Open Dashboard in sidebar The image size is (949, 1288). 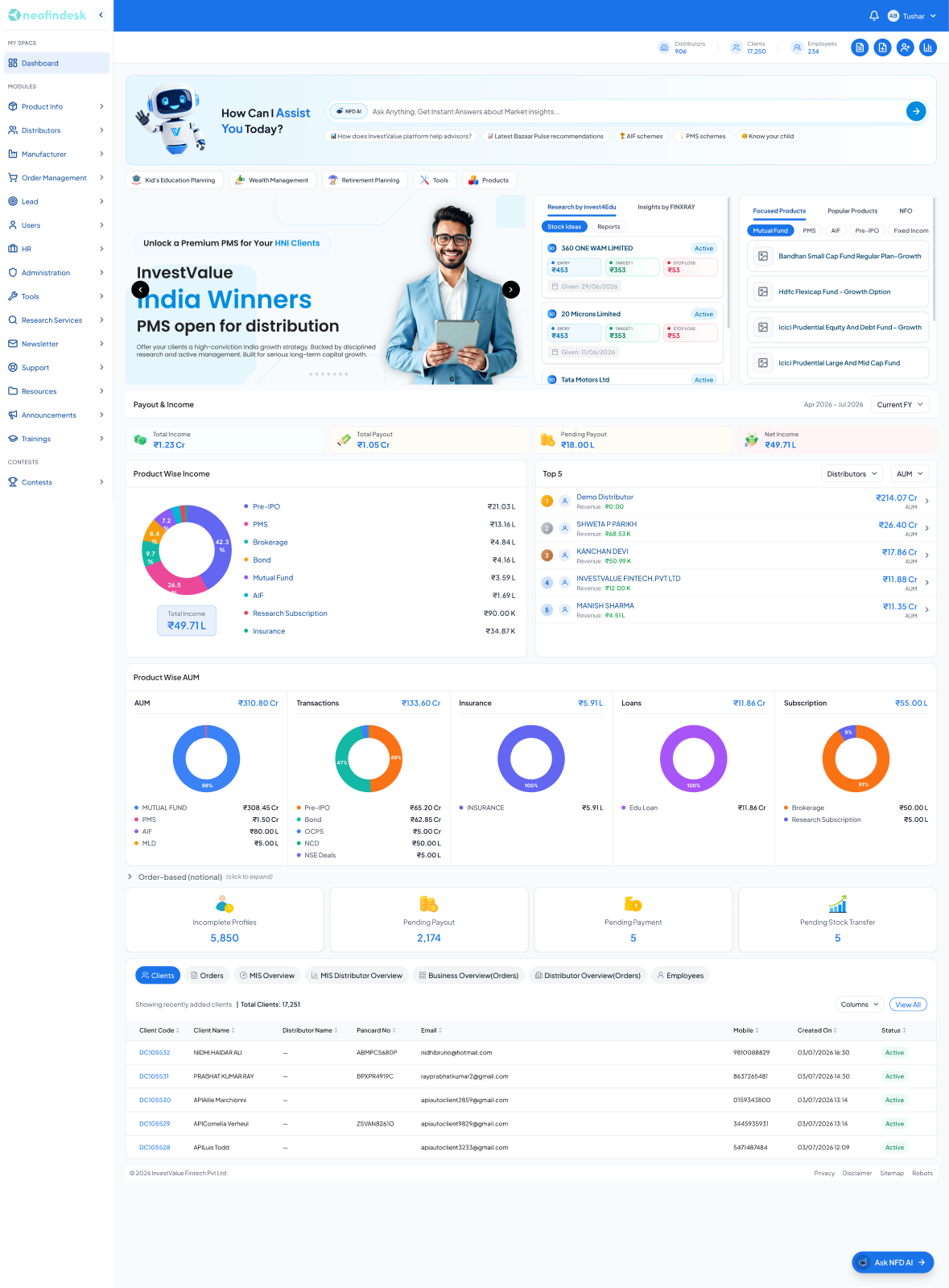tap(56, 63)
